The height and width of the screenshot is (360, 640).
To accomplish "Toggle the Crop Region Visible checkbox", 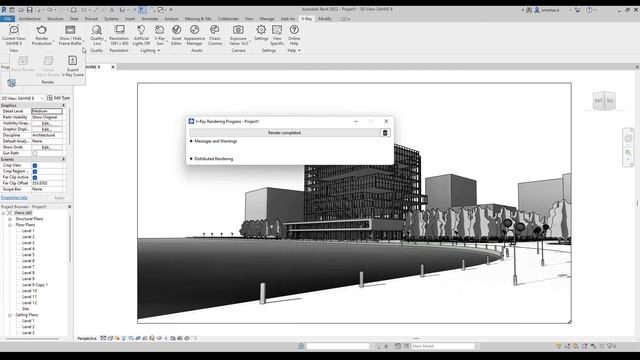I will (x=35, y=171).
